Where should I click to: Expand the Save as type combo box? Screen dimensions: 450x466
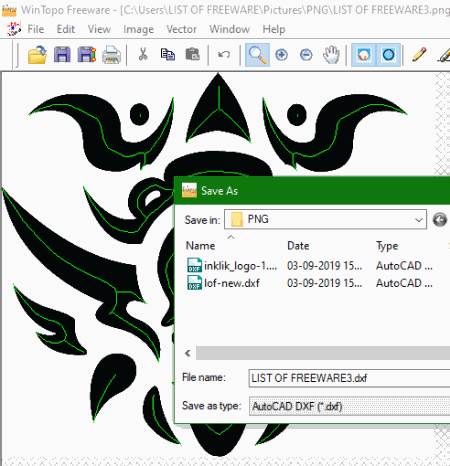pyautogui.click(x=349, y=406)
